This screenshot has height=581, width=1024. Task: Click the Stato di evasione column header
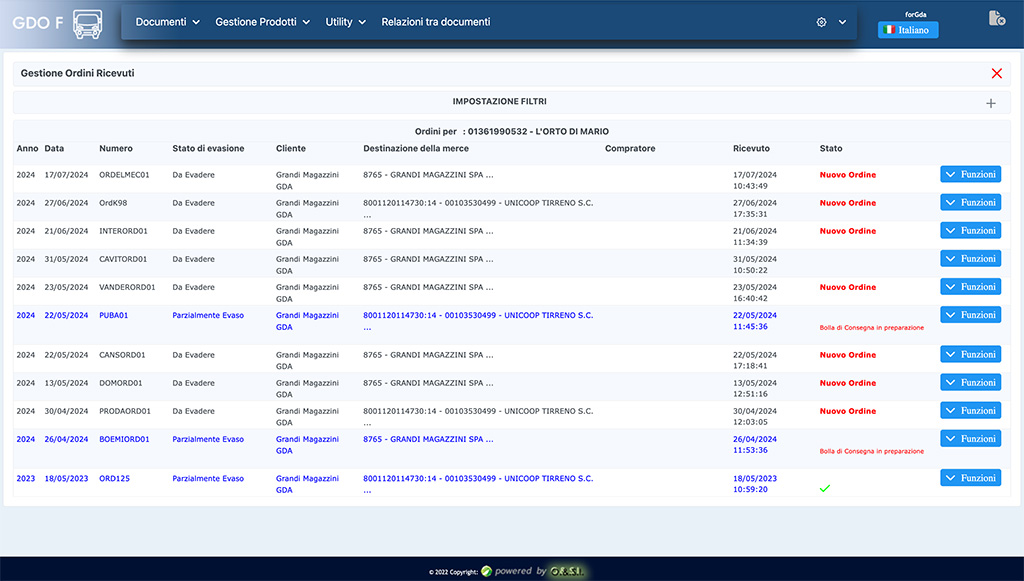208,148
